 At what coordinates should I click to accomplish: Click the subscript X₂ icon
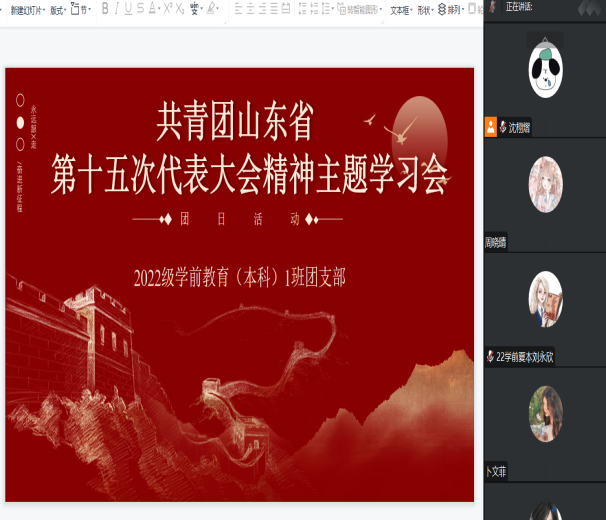178,9
